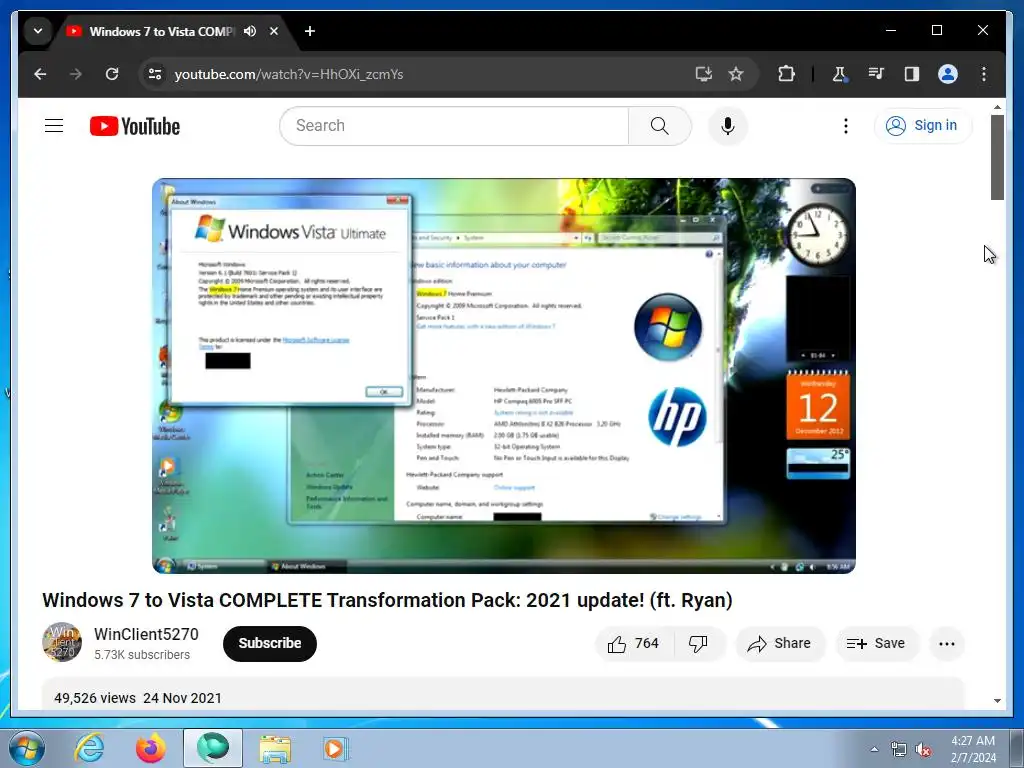Open the Chrome three-dot menu
1024x768 pixels.
984,74
